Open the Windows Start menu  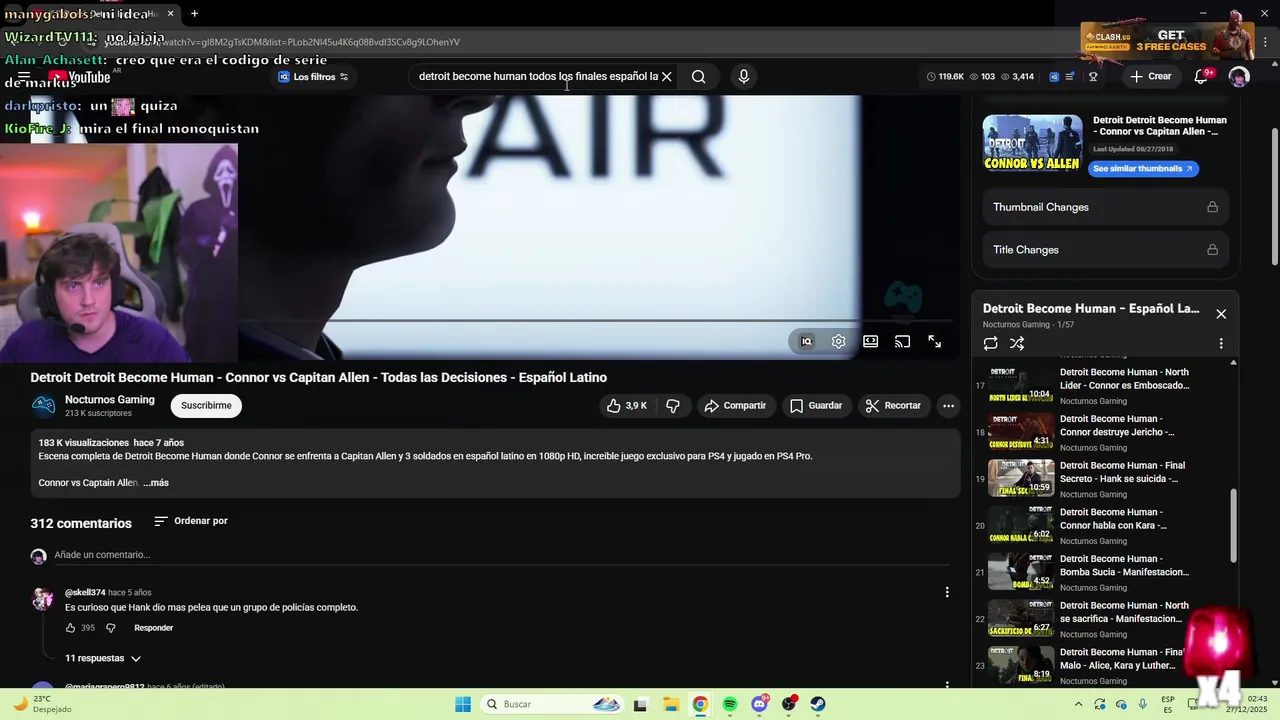[463, 705]
